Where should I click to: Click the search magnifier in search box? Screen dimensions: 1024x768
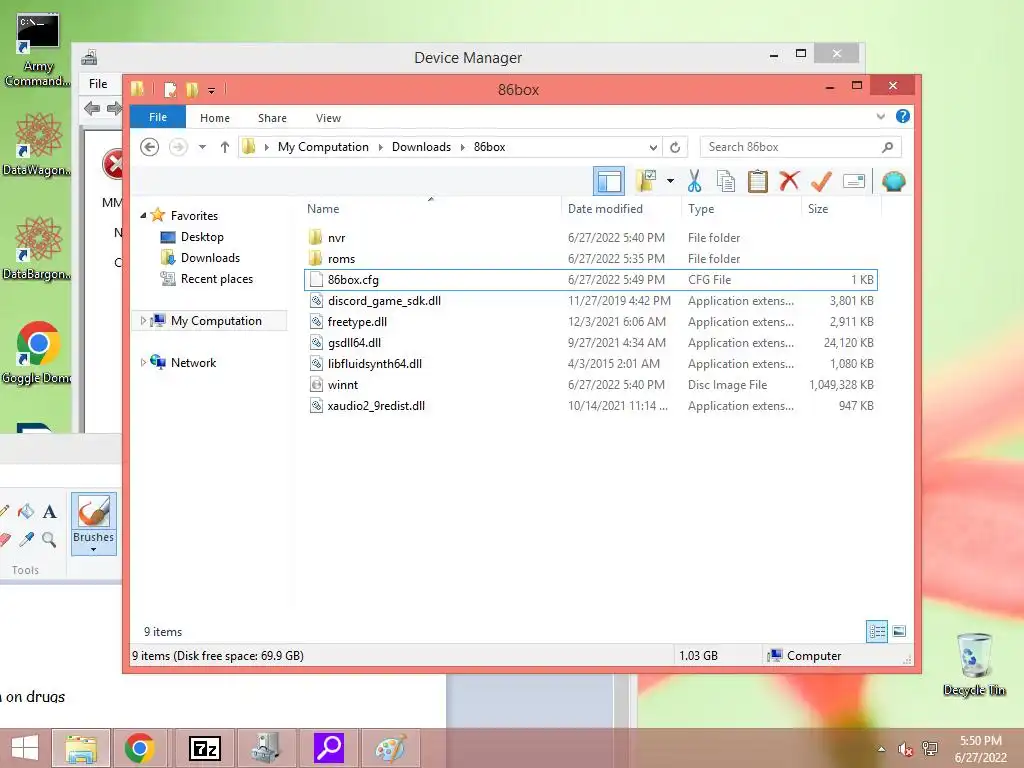point(888,147)
